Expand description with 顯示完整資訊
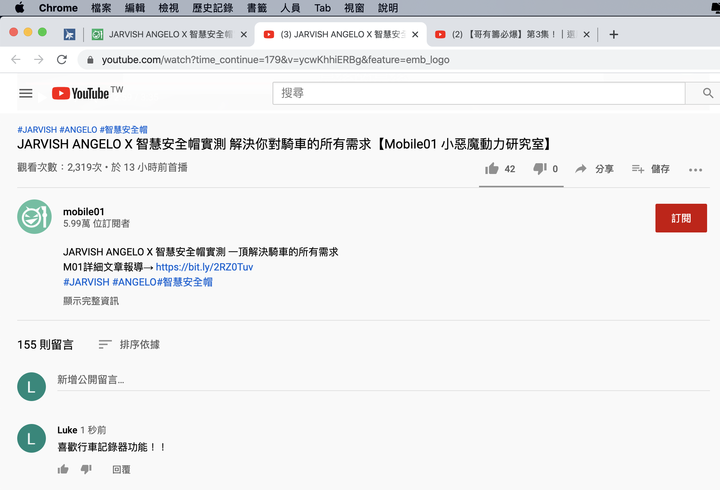This screenshot has height=490, width=720. point(91,301)
